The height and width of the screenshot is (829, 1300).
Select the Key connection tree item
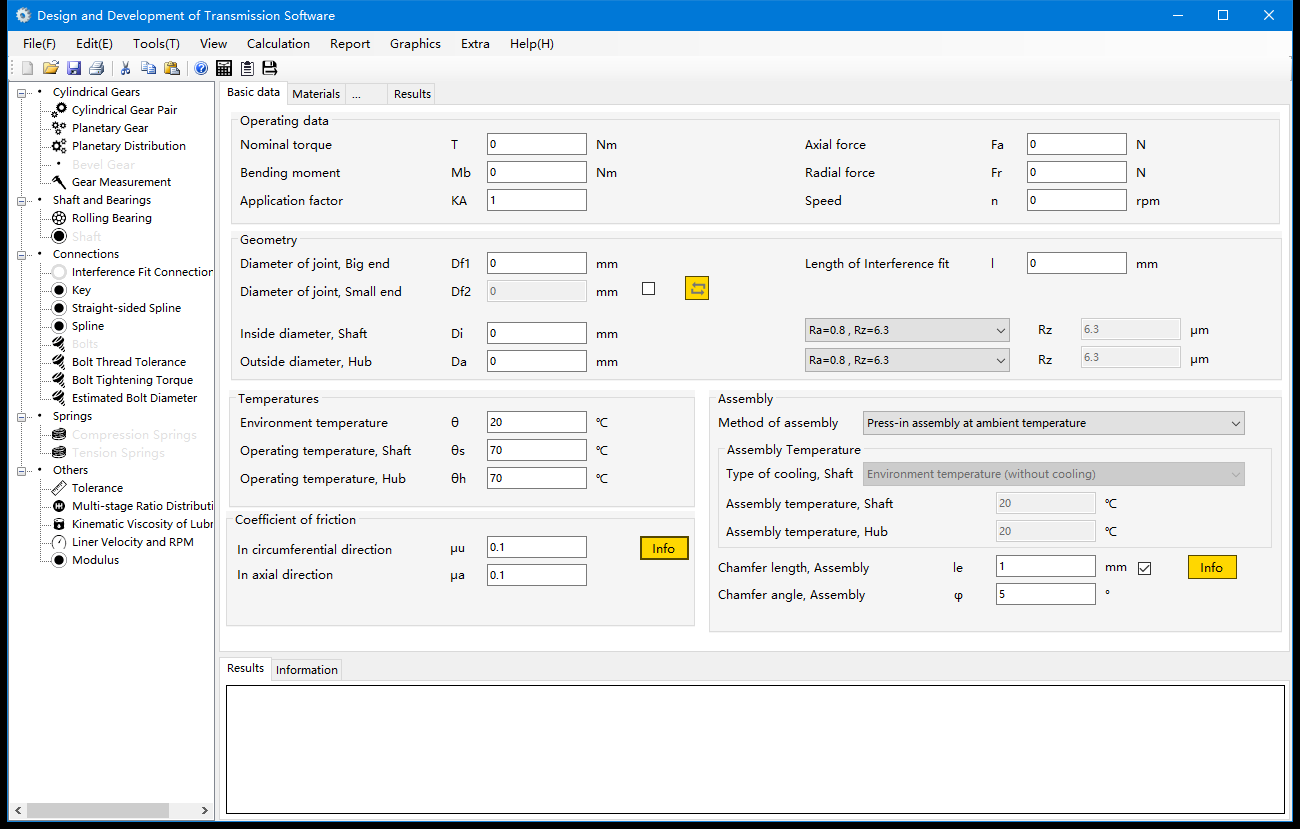81,290
